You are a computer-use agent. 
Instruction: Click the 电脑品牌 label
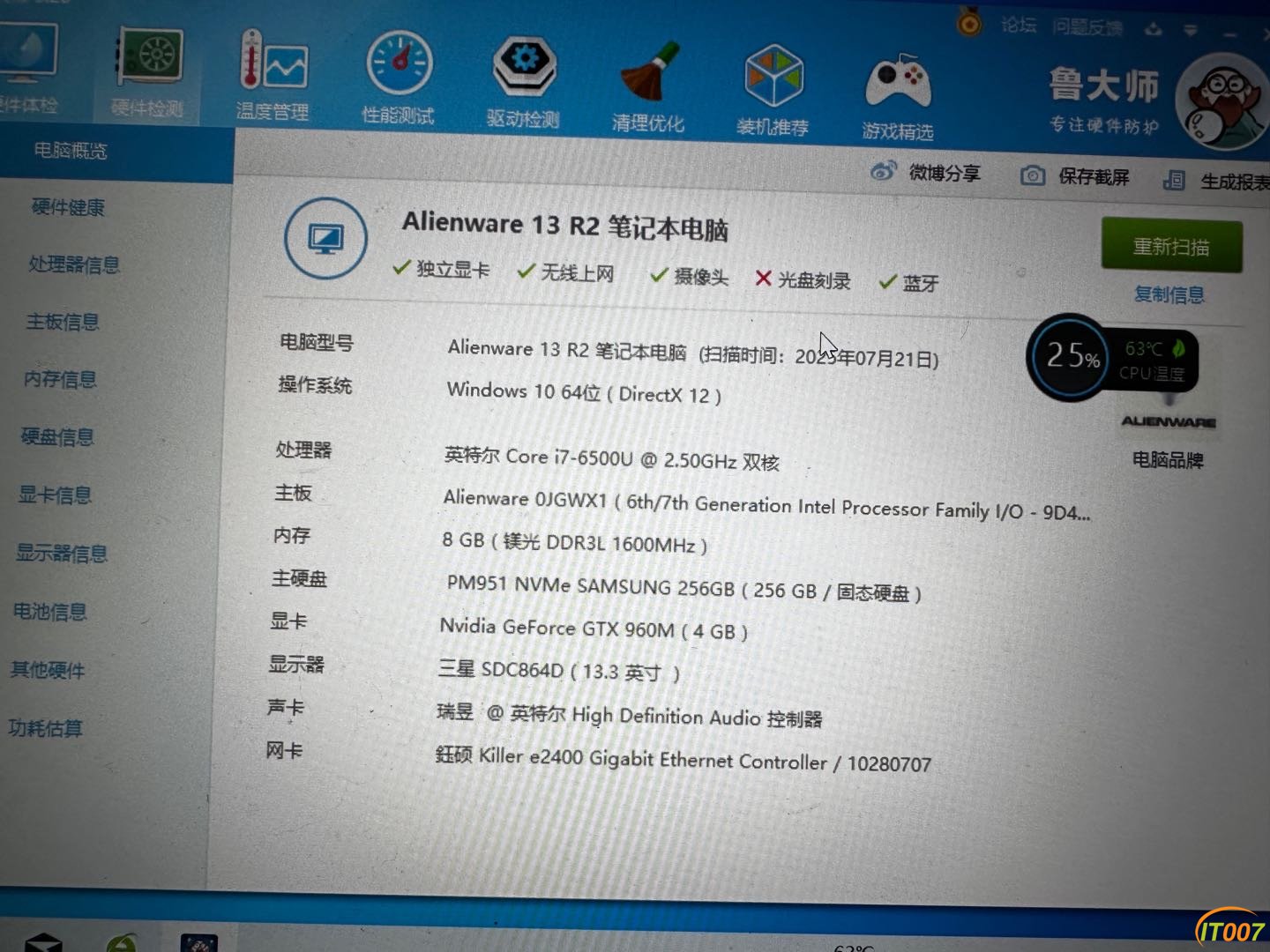click(x=1168, y=459)
